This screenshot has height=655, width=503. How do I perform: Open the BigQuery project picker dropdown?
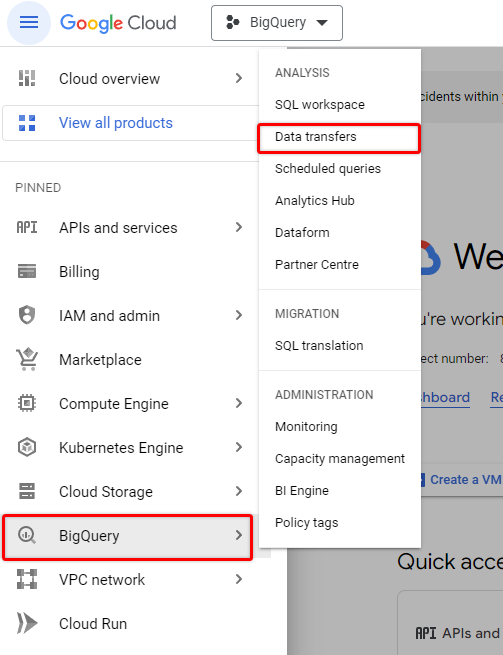coord(277,23)
